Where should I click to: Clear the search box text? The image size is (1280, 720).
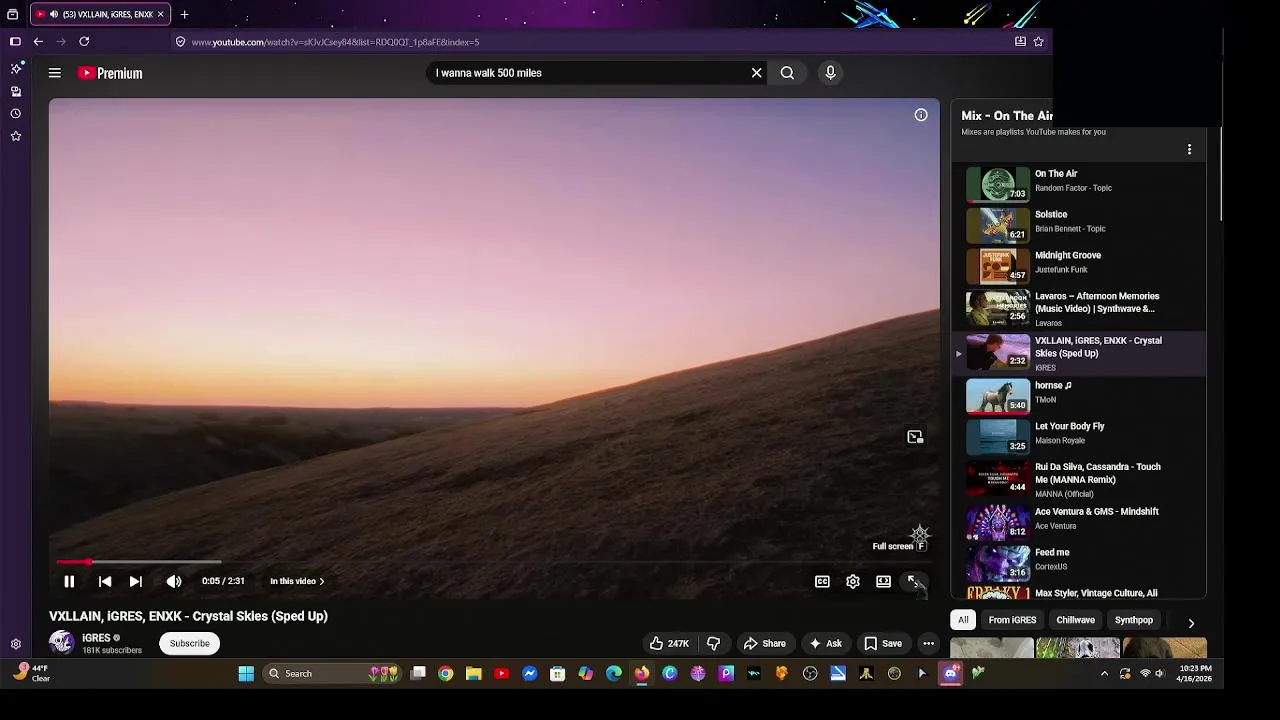[x=757, y=73]
